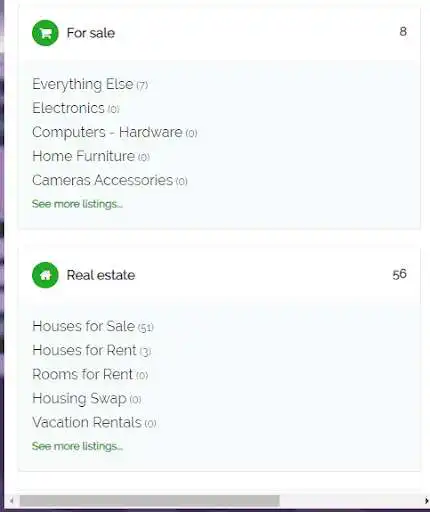430x512 pixels.
Task: Expand See more listings under For sale
Action: (77, 204)
